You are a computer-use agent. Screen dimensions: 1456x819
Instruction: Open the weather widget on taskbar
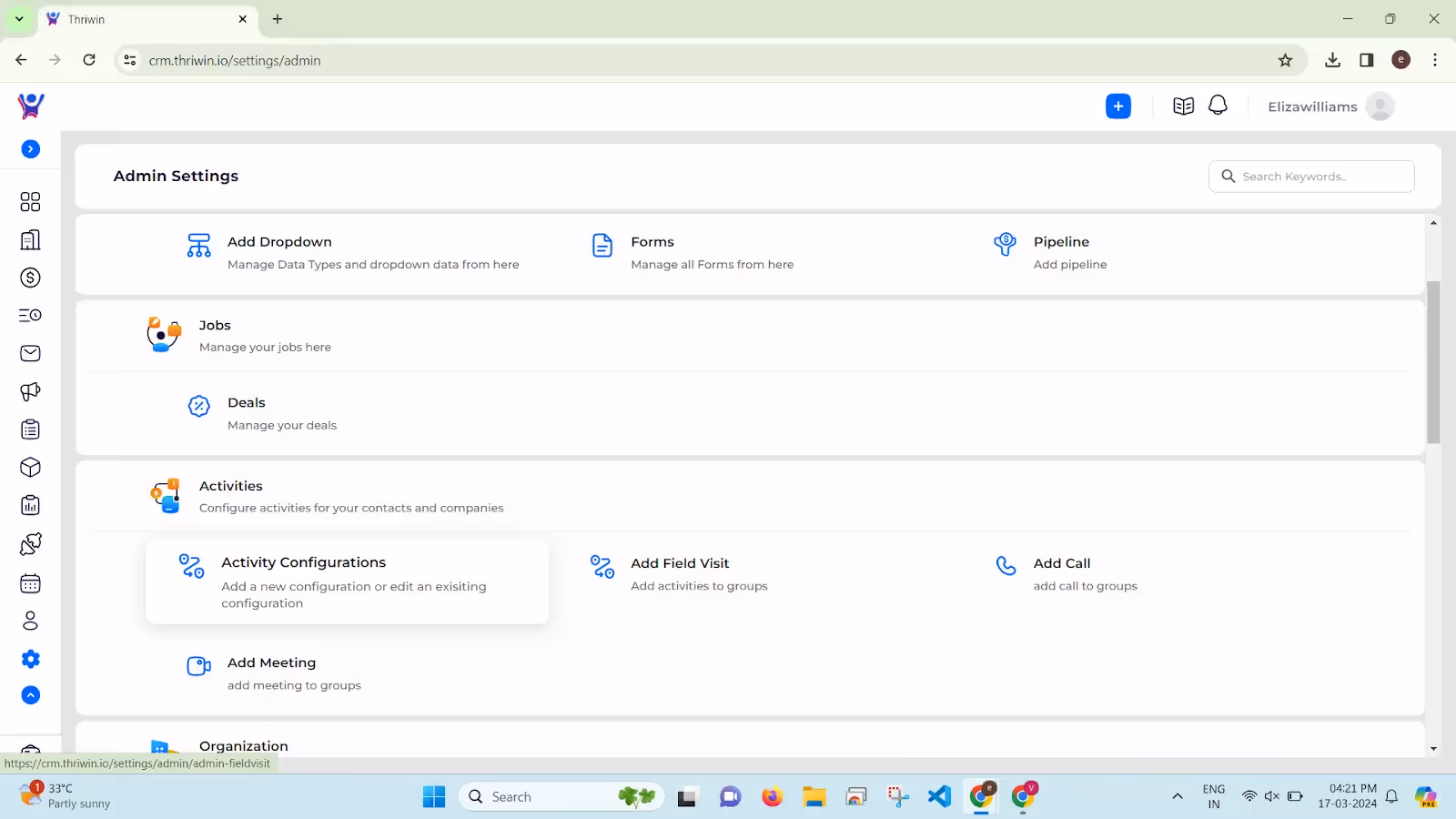pos(66,796)
